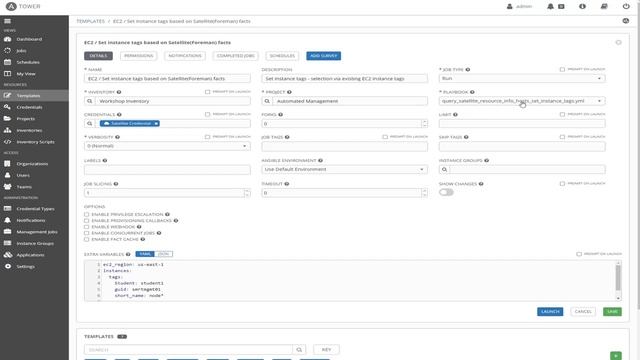
Task: Click the Add Survey button
Action: (x=324, y=56)
